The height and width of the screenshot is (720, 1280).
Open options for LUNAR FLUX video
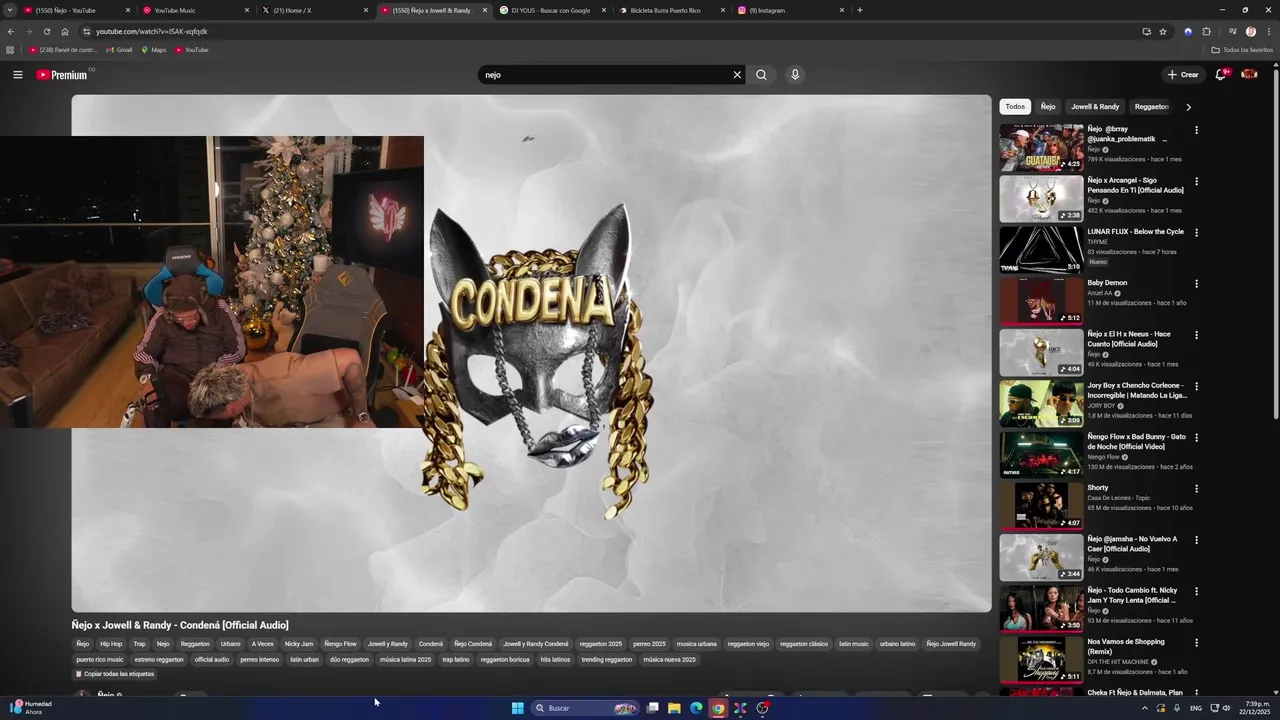coord(1196,232)
